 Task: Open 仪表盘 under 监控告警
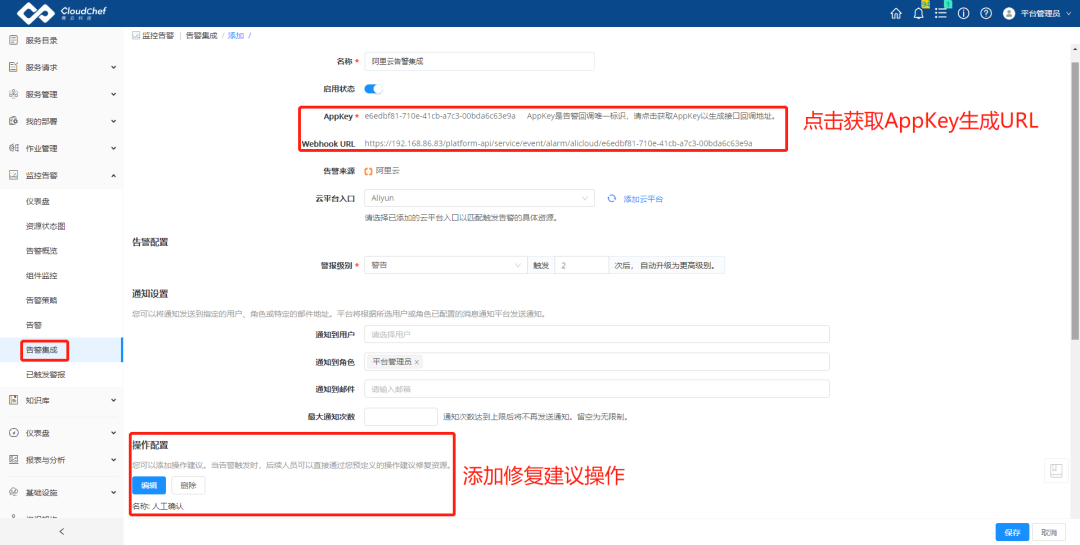[x=38, y=201]
